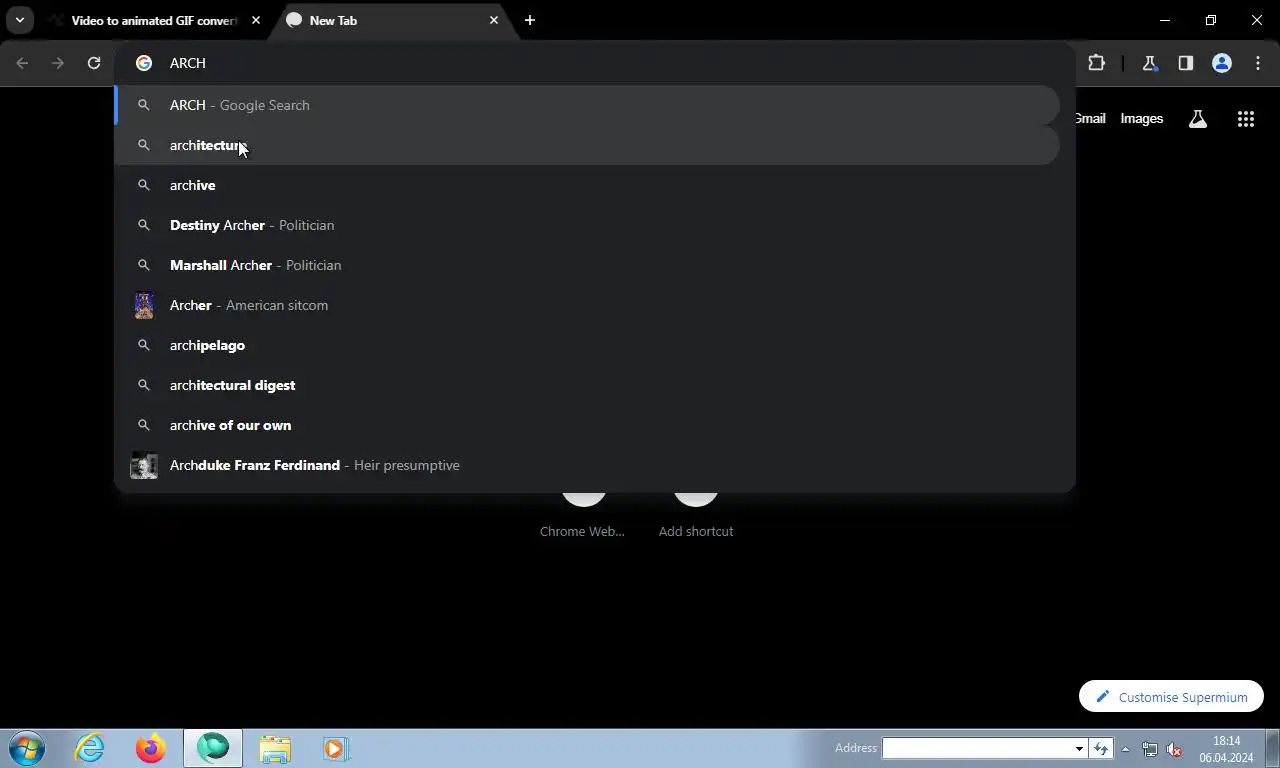
Task: Click the search icon beside archipelago
Action: pyautogui.click(x=144, y=345)
